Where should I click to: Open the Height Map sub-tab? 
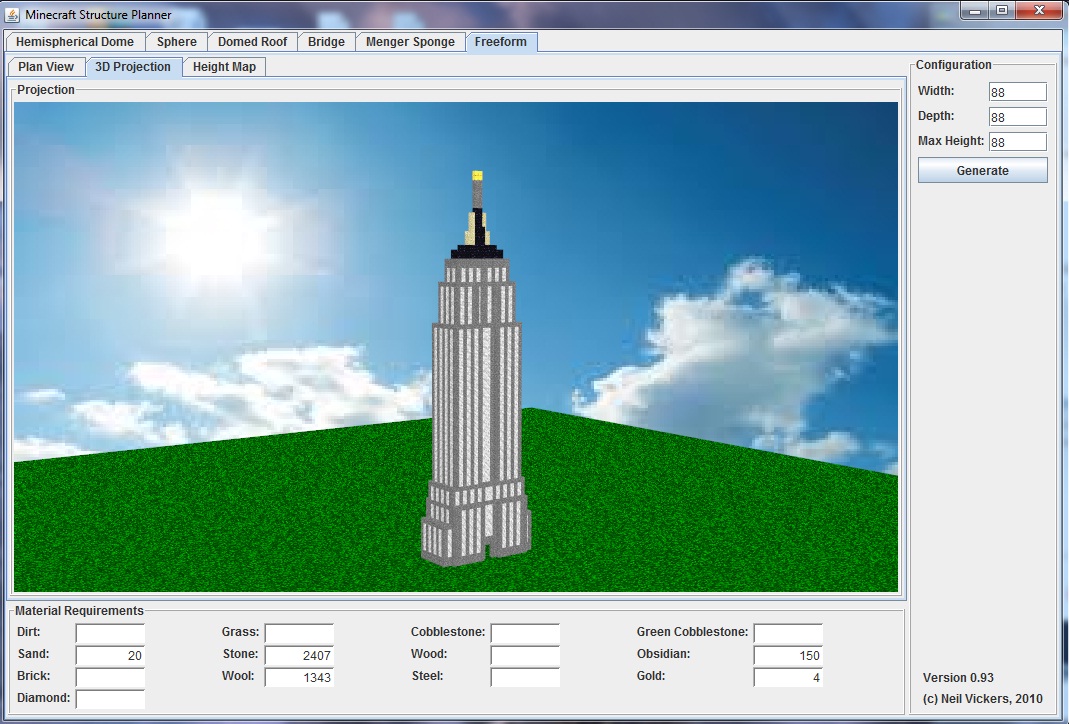click(224, 67)
